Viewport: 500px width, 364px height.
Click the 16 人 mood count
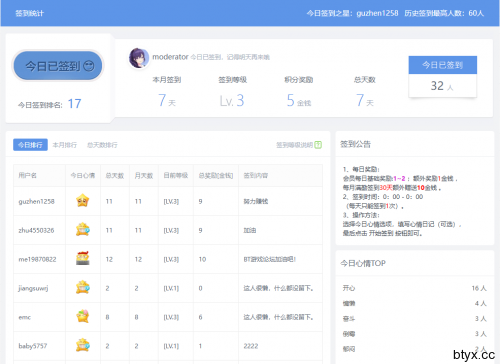pos(479,288)
